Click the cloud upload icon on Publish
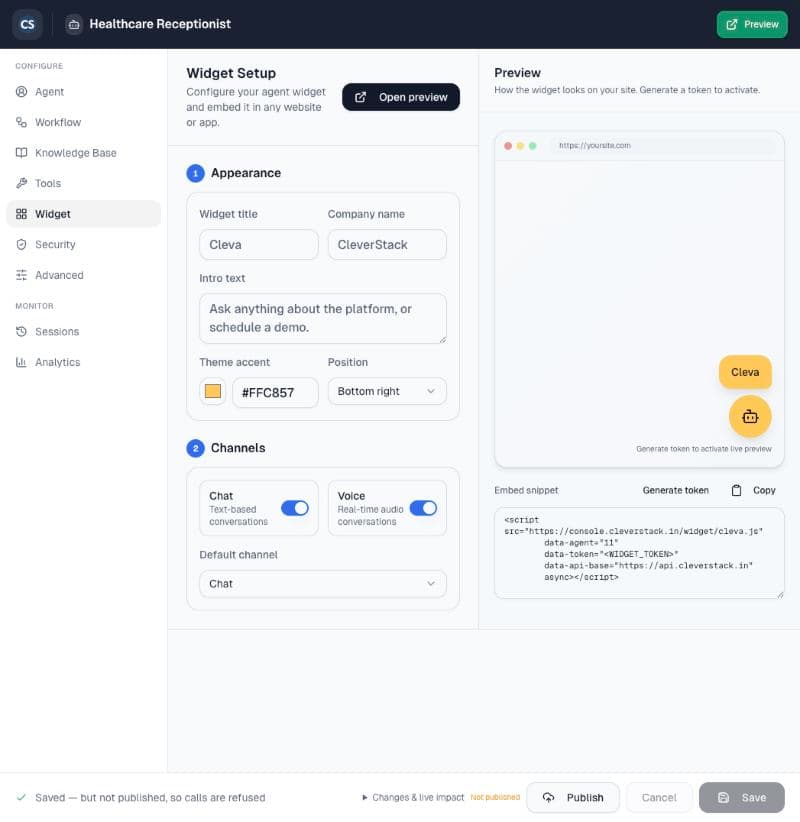The image size is (800, 822). point(548,797)
